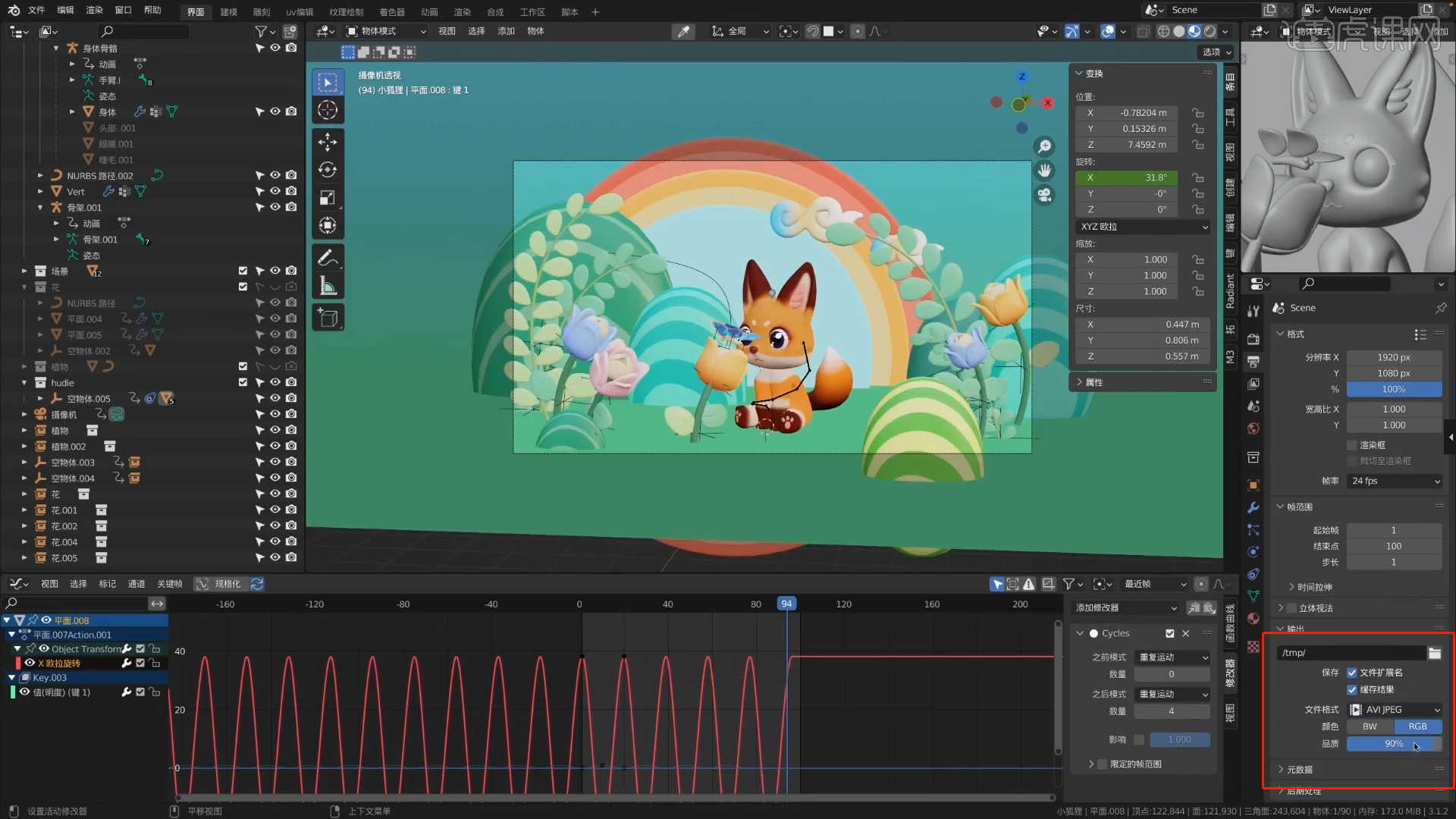Open folder browser for /tmp/ output path

pos(1434,653)
